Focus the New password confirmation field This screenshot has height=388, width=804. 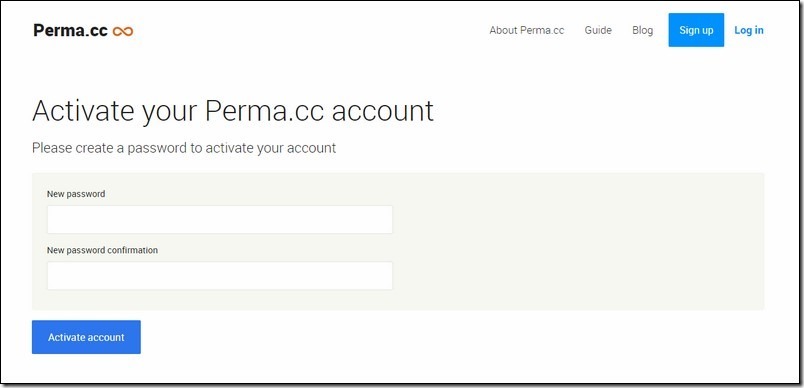220,276
